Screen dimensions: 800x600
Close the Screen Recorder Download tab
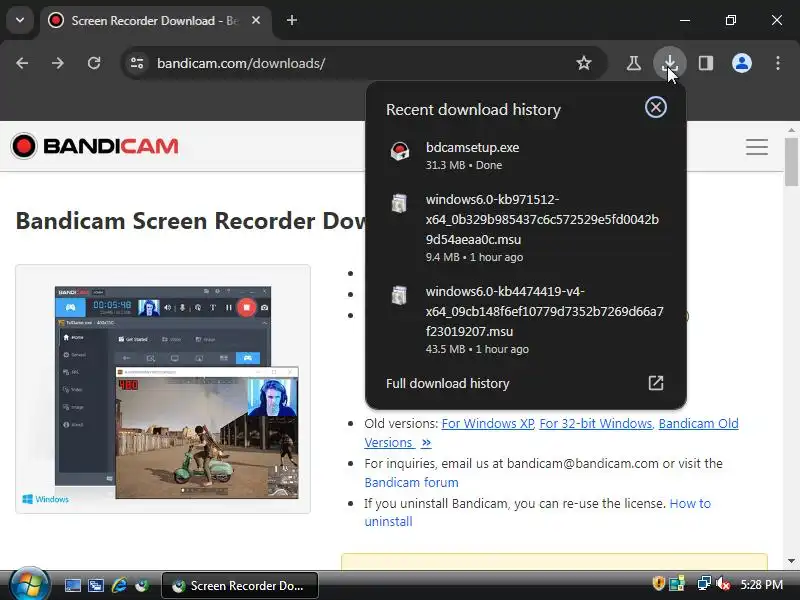click(256, 20)
